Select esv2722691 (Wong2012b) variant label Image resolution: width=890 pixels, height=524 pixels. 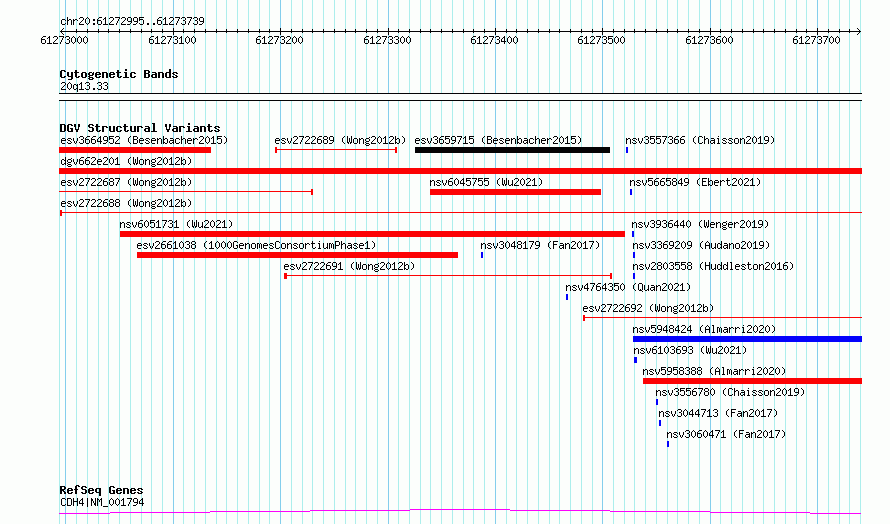pos(349,266)
